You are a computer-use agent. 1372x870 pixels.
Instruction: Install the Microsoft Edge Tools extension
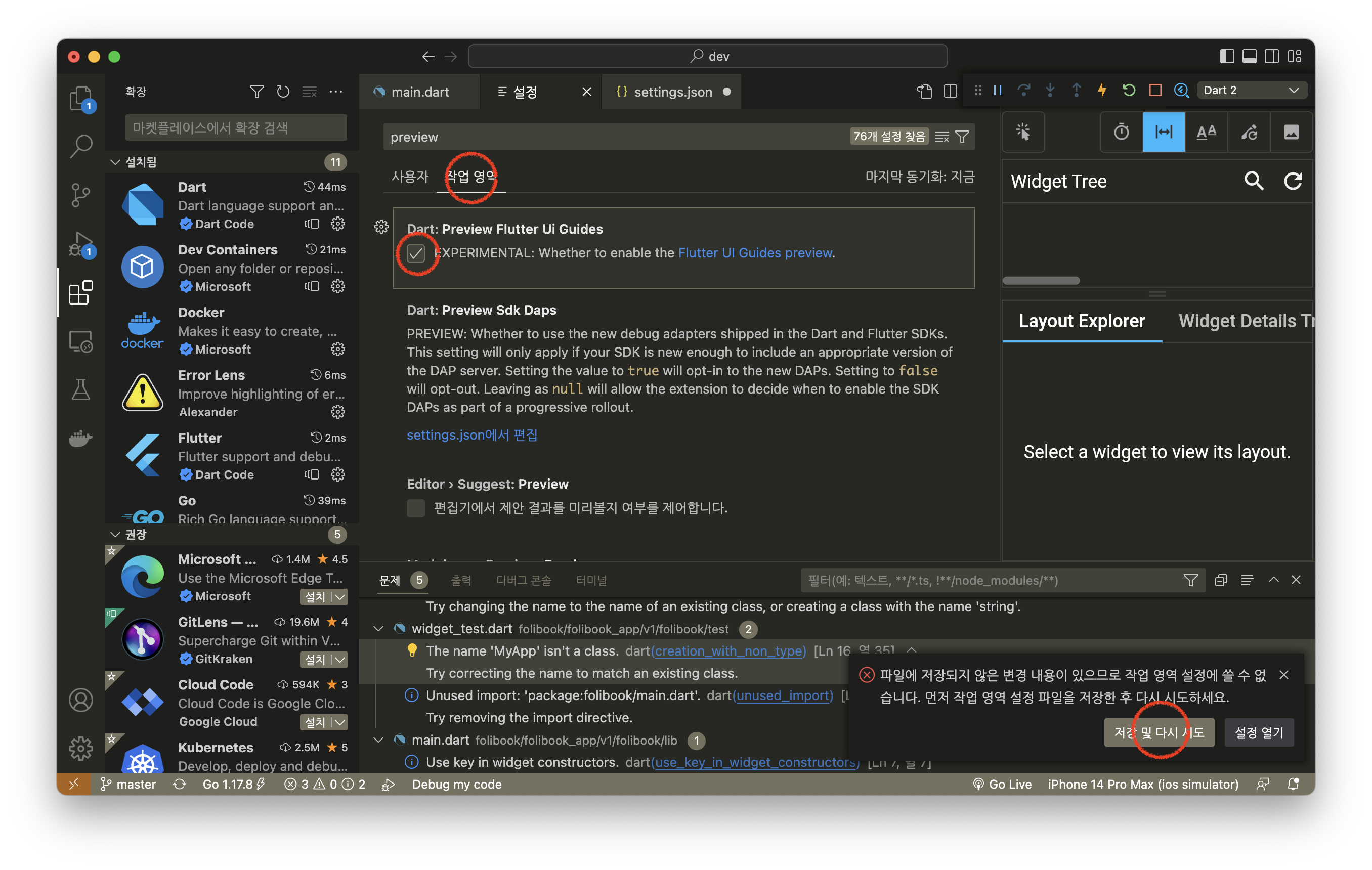(x=315, y=596)
